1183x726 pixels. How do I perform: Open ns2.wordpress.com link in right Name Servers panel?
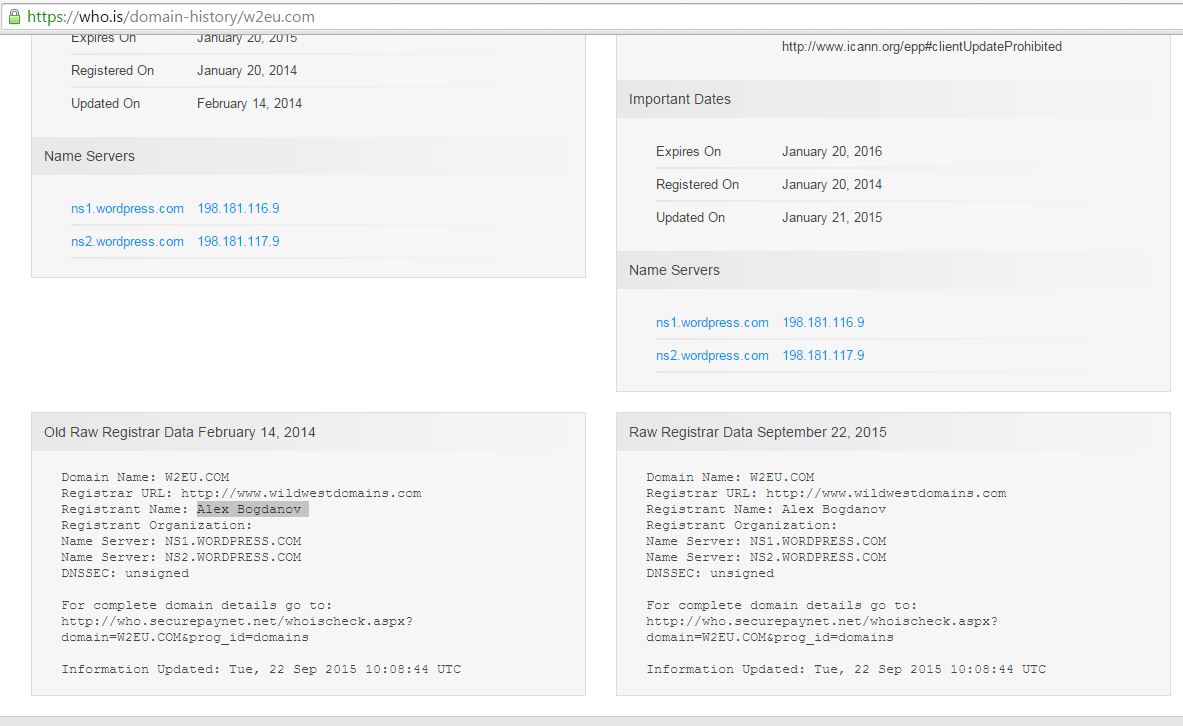712,355
